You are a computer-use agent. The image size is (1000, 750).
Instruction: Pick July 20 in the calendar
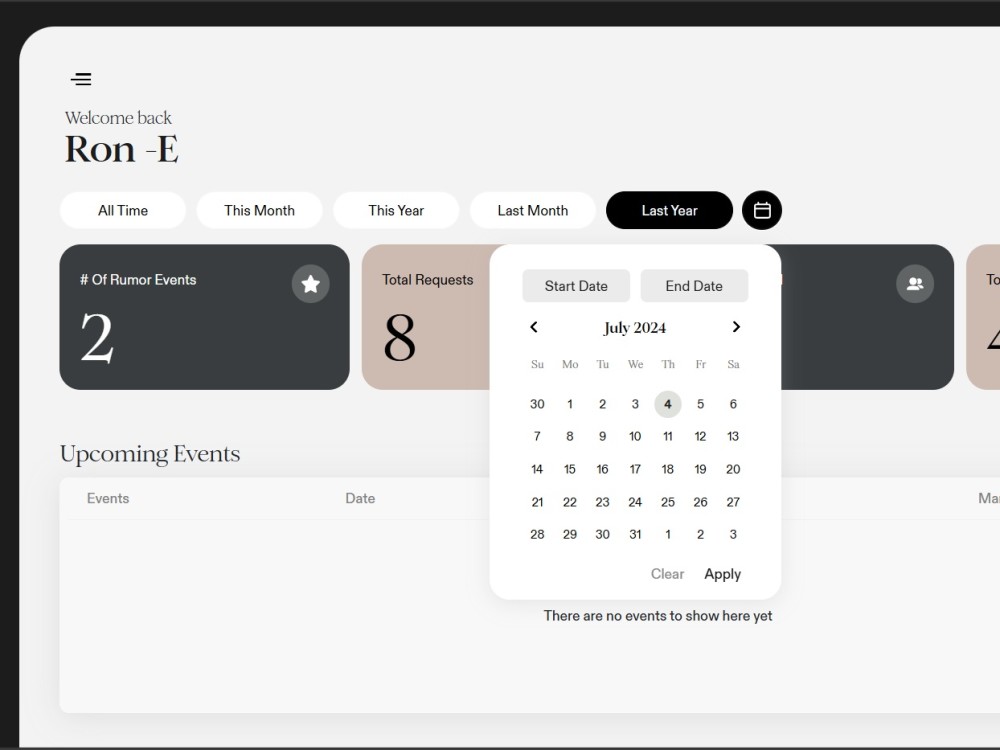click(733, 469)
